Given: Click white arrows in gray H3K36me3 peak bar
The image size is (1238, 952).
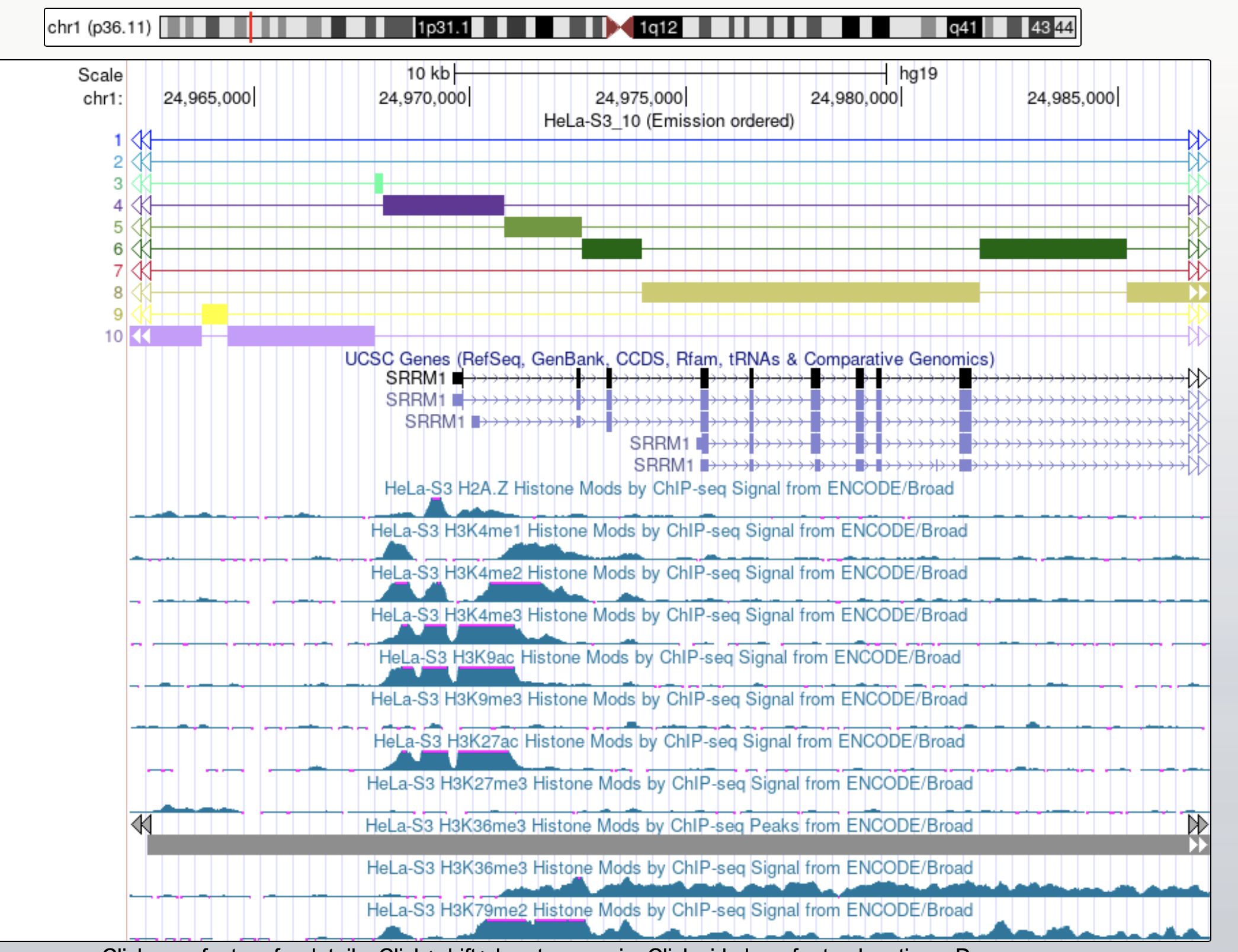Looking at the screenshot, I should [x=1198, y=845].
